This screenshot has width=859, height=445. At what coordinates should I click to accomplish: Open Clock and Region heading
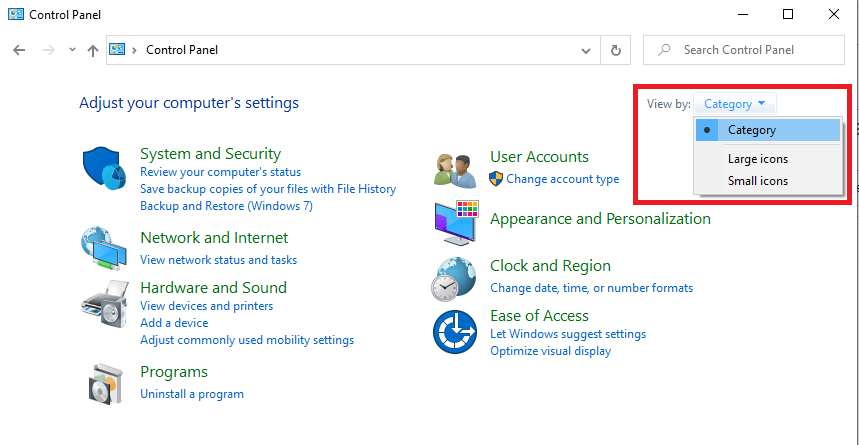[x=550, y=266]
